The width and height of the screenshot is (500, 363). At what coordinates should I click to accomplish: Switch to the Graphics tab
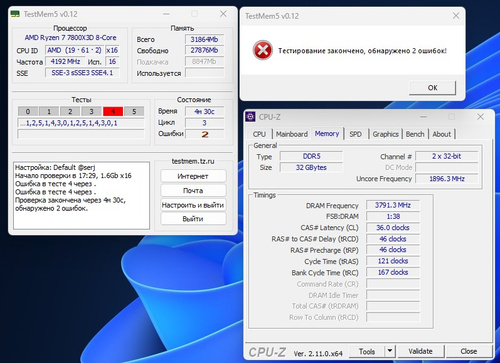click(385, 134)
